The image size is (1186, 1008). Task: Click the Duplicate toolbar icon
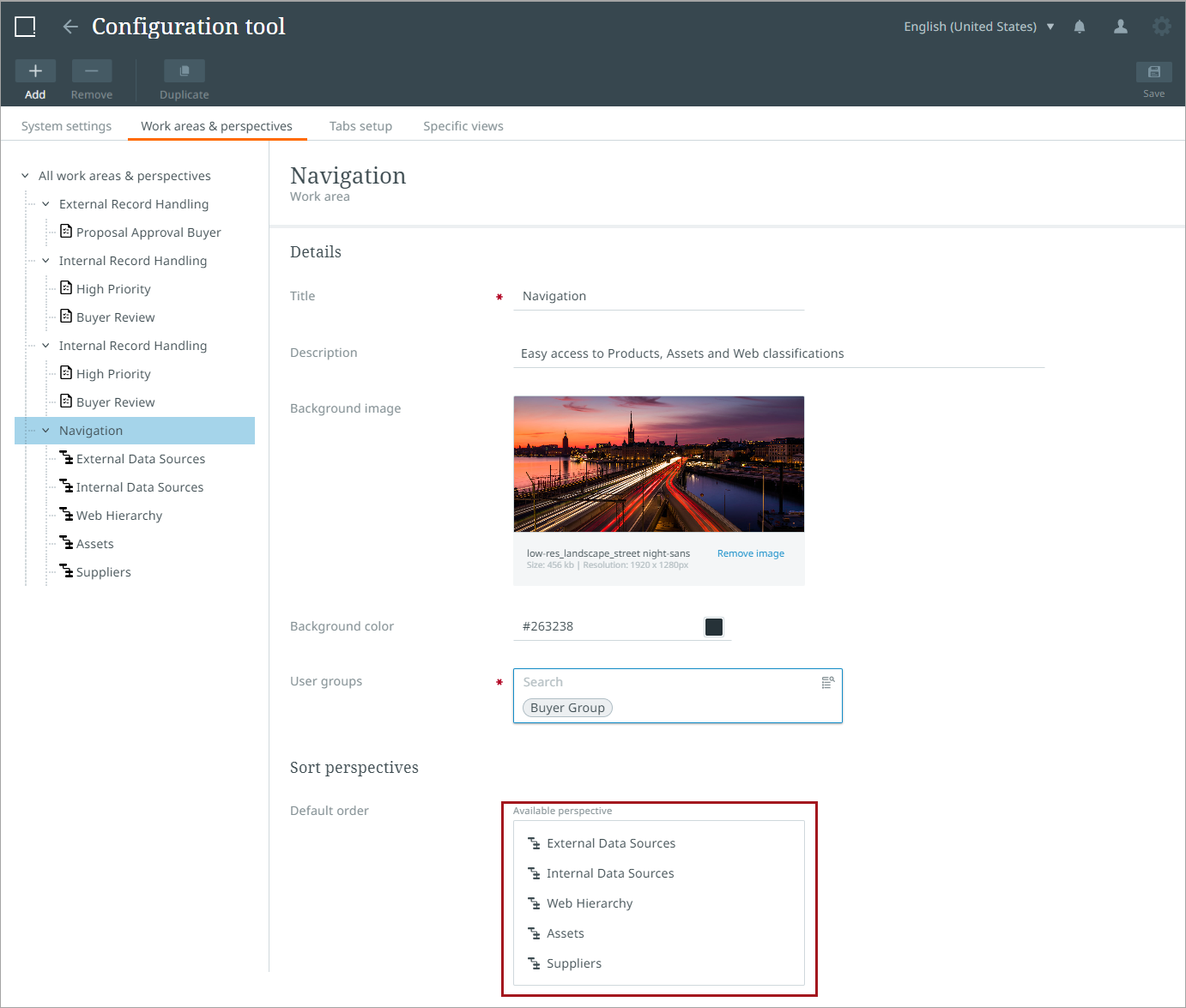pos(184,71)
